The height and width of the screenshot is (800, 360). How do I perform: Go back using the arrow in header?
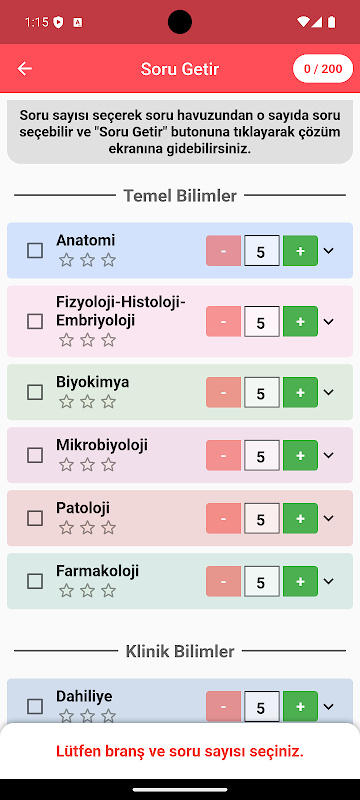click(24, 69)
